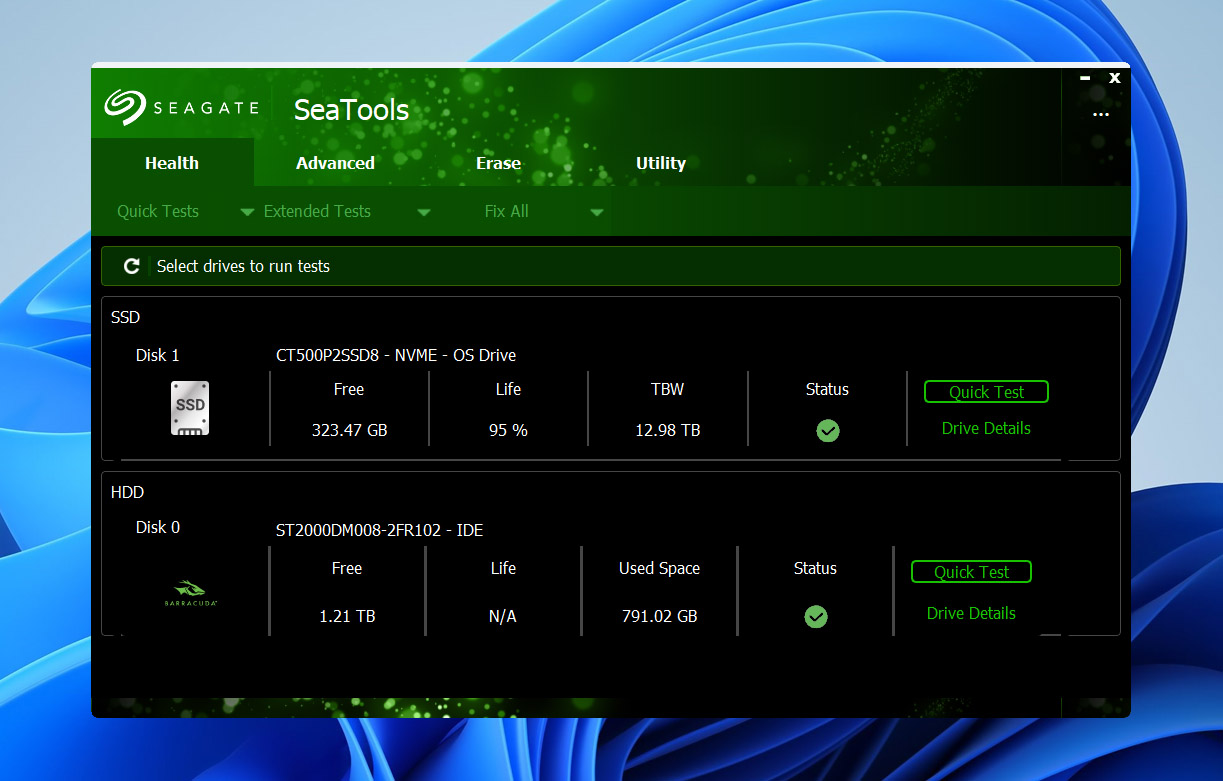The width and height of the screenshot is (1223, 781).
Task: Open the Utility tab
Action: (661, 163)
